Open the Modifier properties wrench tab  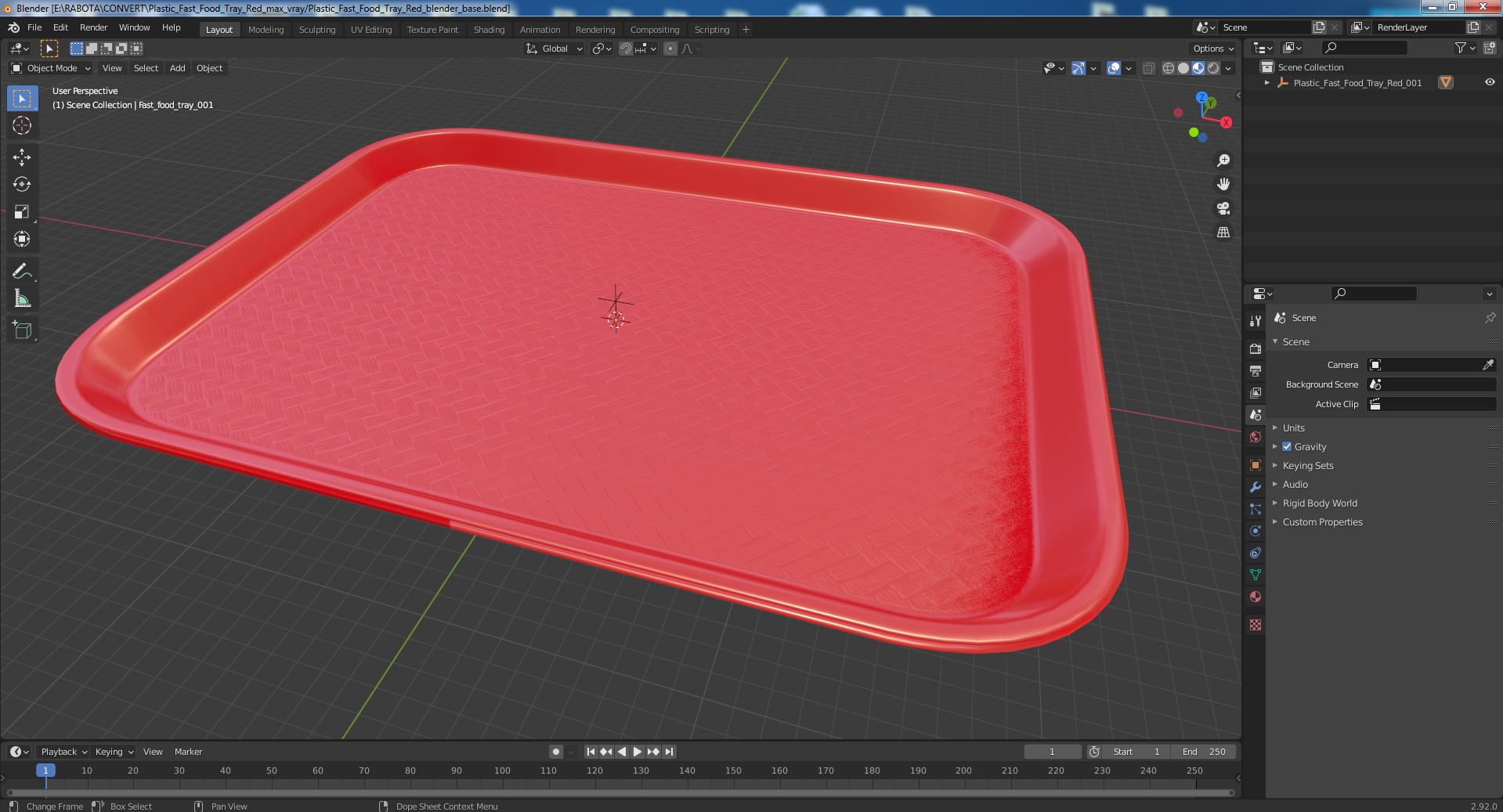1256,487
